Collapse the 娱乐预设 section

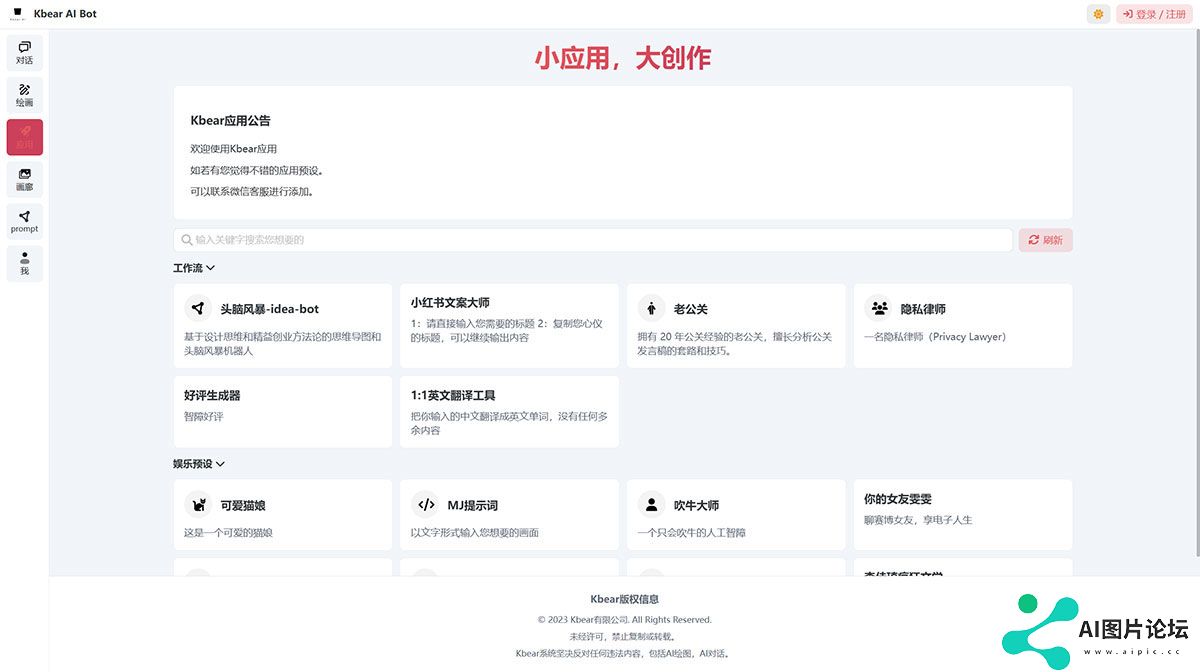(199, 464)
